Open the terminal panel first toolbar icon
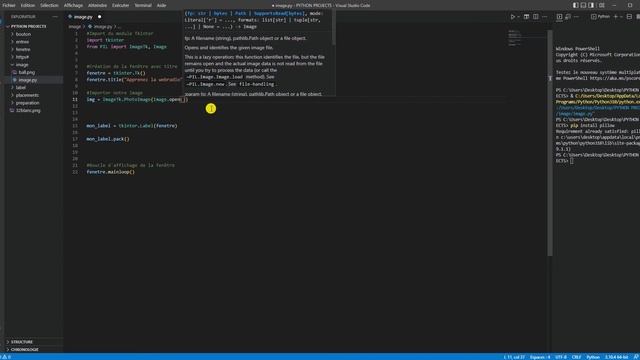Image resolution: width=640 pixels, height=360 pixels. (559, 17)
